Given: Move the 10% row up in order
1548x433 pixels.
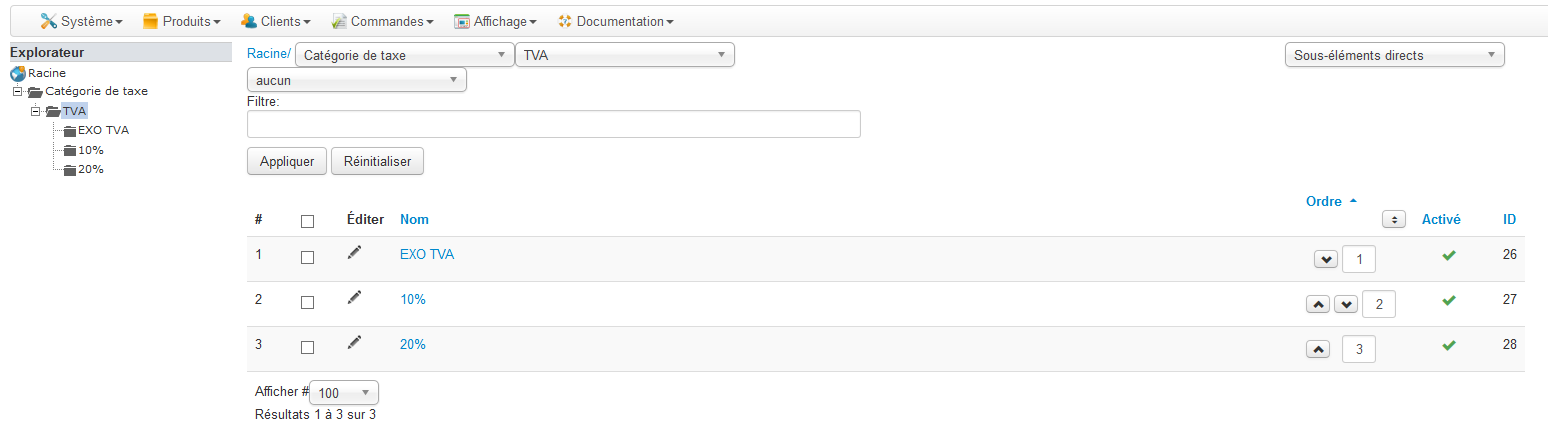Looking at the screenshot, I should click(x=1318, y=304).
